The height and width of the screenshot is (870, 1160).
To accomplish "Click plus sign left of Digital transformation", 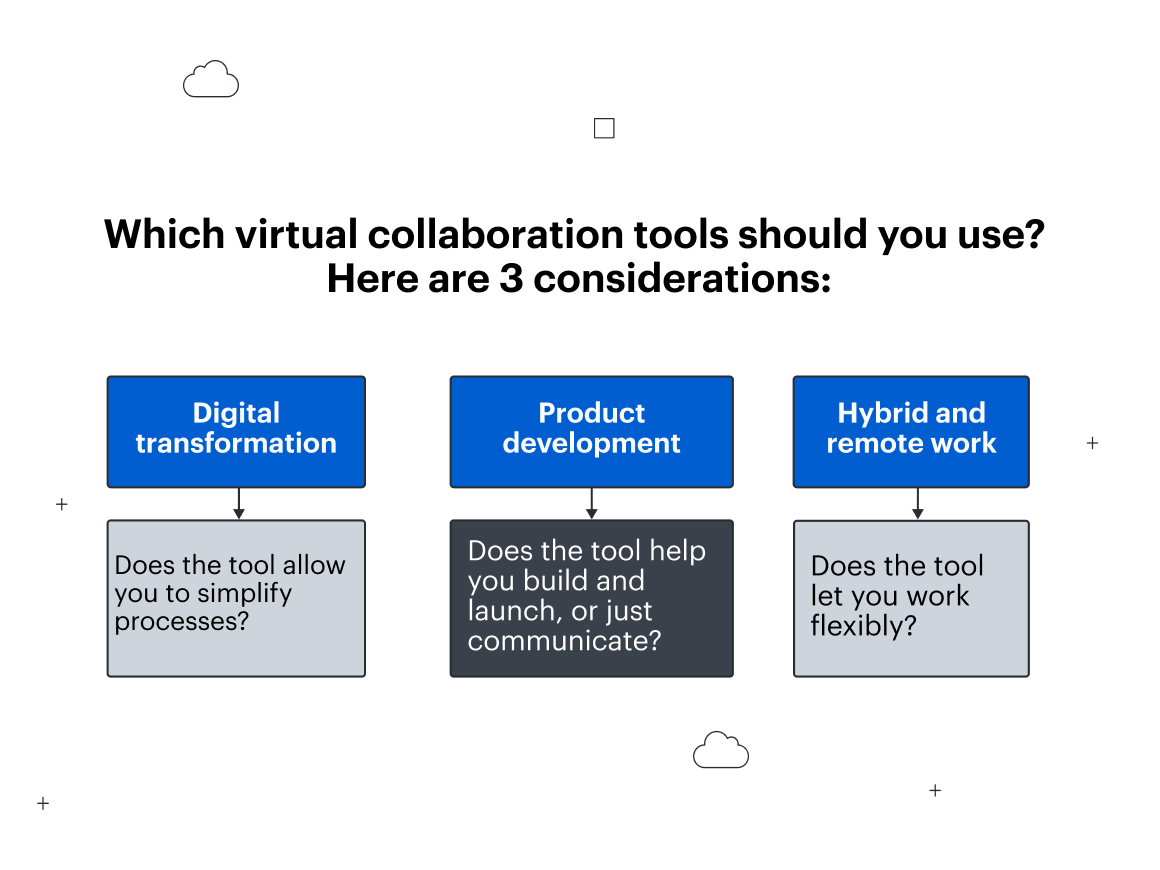I will pyautogui.click(x=62, y=504).
